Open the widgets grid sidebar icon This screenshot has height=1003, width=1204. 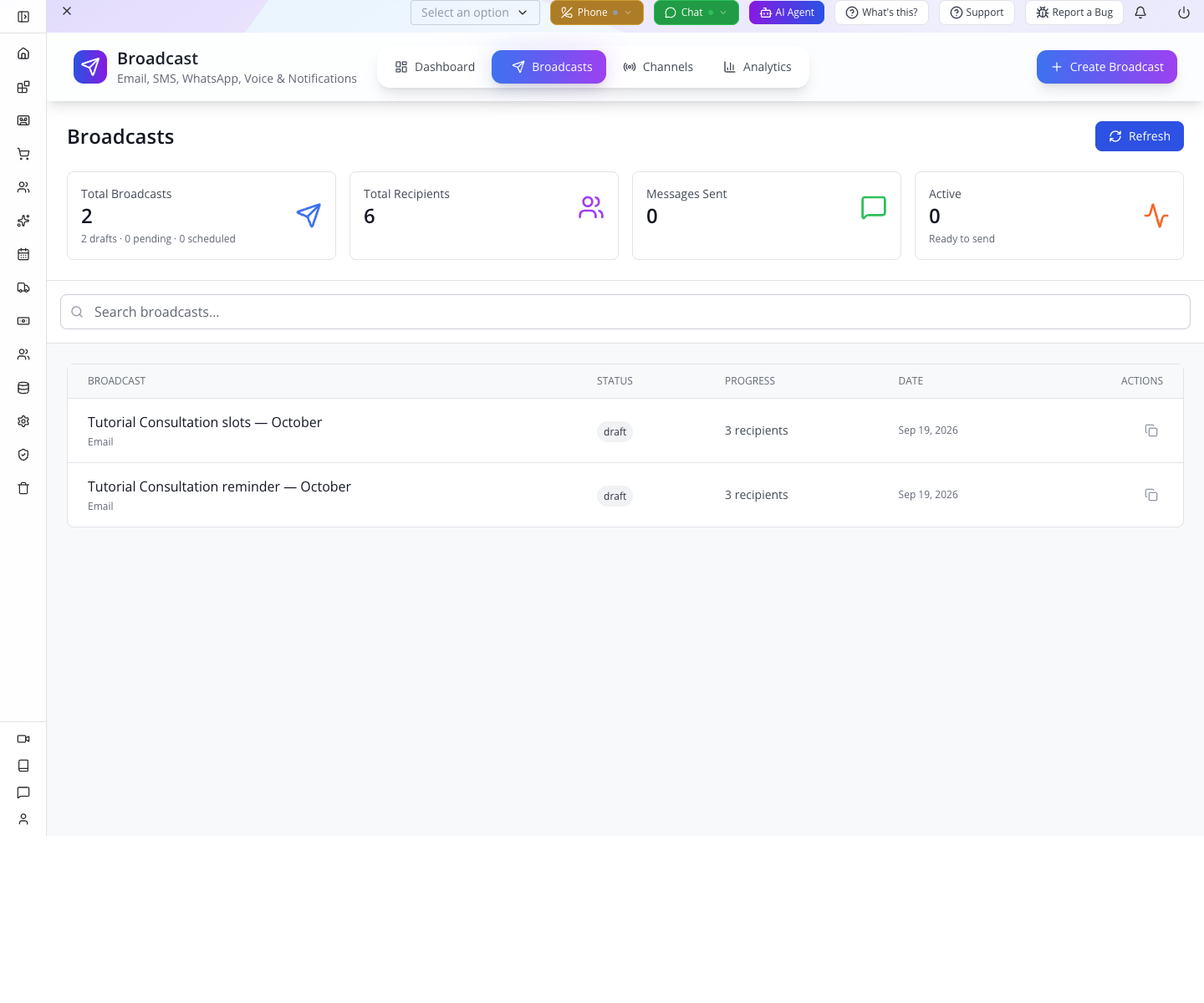pyautogui.click(x=23, y=87)
